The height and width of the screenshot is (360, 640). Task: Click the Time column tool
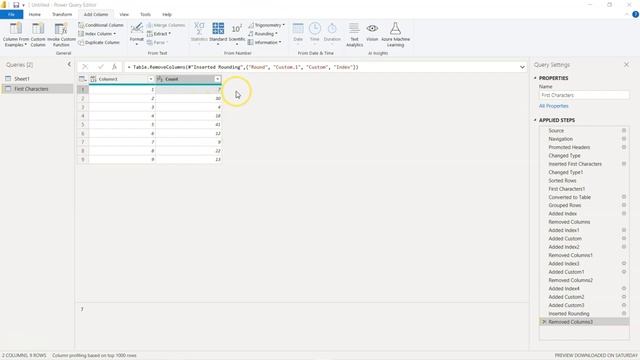314,33
